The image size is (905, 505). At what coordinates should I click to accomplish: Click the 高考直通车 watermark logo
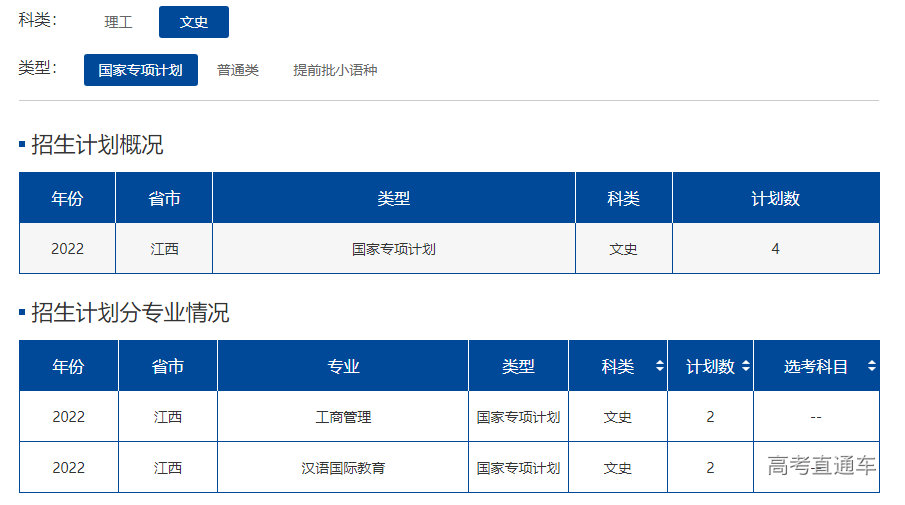pos(821,466)
